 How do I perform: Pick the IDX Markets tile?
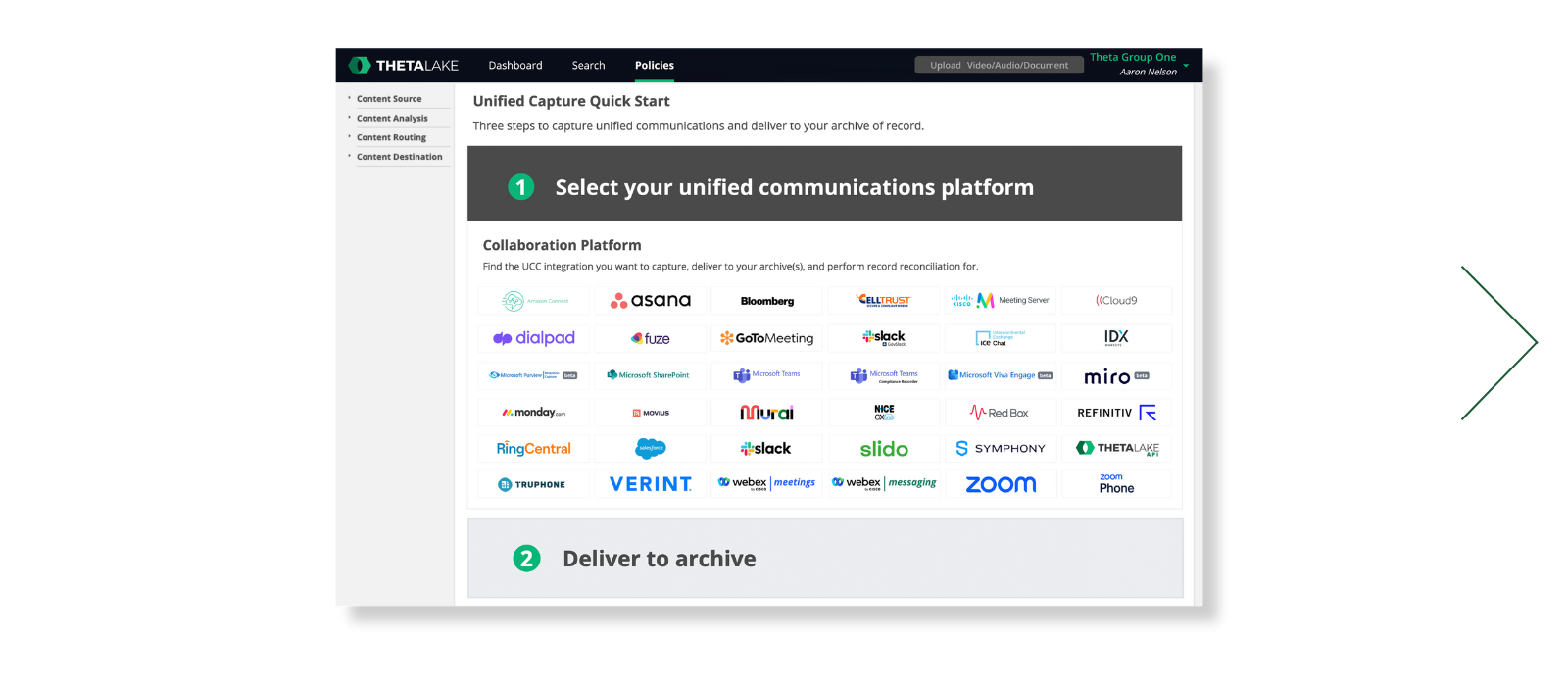[x=1116, y=338]
